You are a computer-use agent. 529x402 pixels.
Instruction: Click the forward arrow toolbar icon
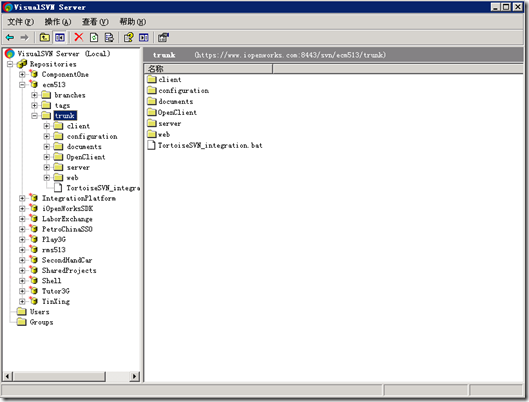[25, 37]
